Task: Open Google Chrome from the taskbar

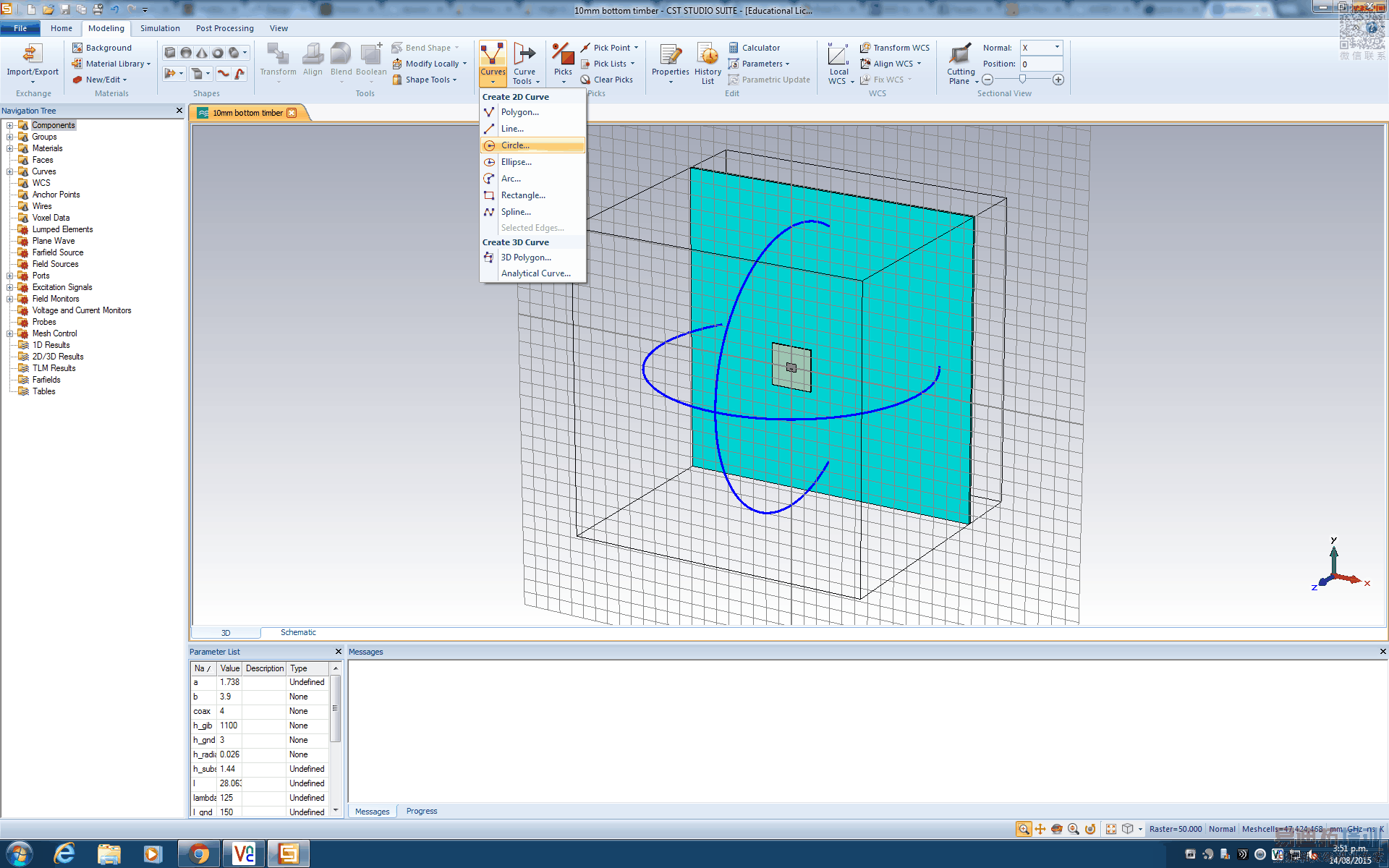Action: click(x=199, y=854)
